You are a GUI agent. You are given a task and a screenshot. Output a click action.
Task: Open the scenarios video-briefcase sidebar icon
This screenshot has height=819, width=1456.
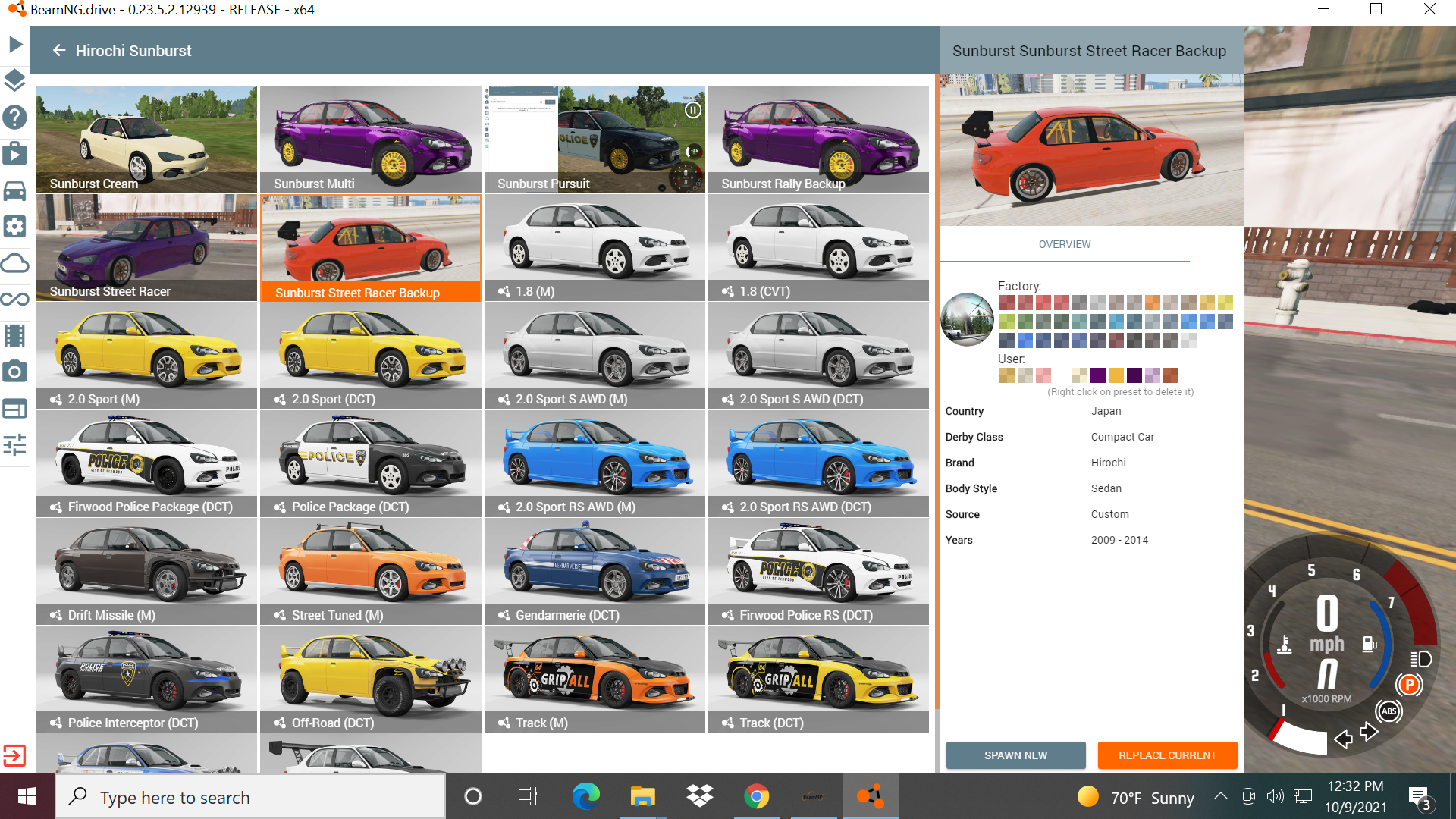click(x=15, y=153)
